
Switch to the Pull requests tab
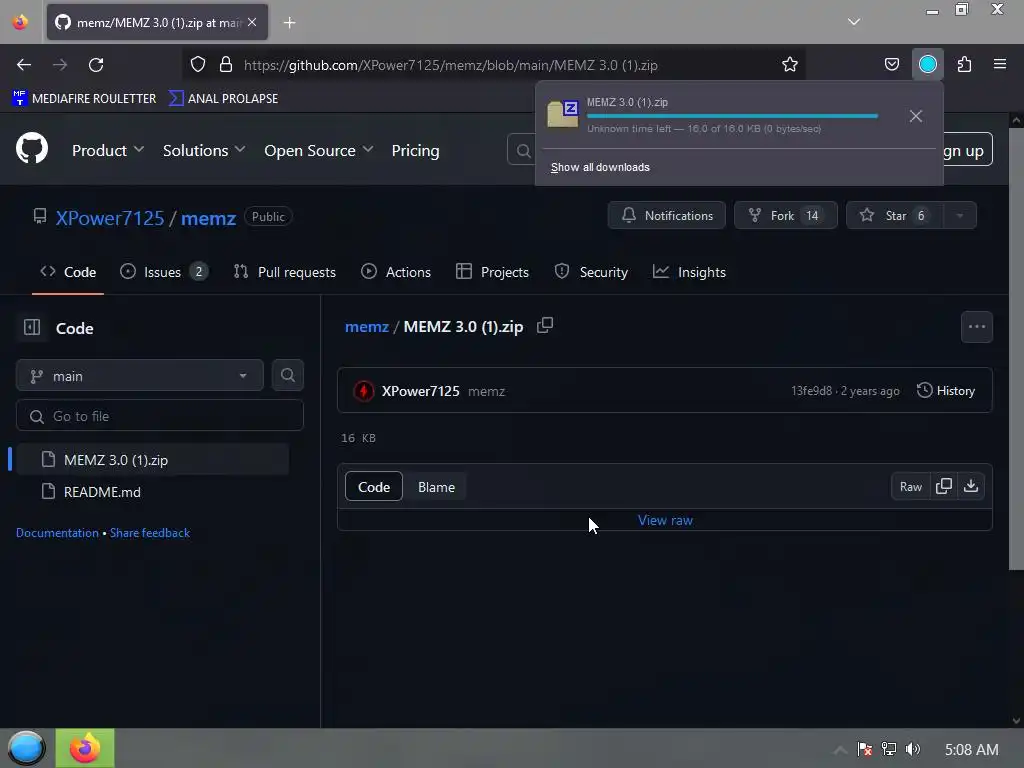pyautogui.click(x=285, y=272)
